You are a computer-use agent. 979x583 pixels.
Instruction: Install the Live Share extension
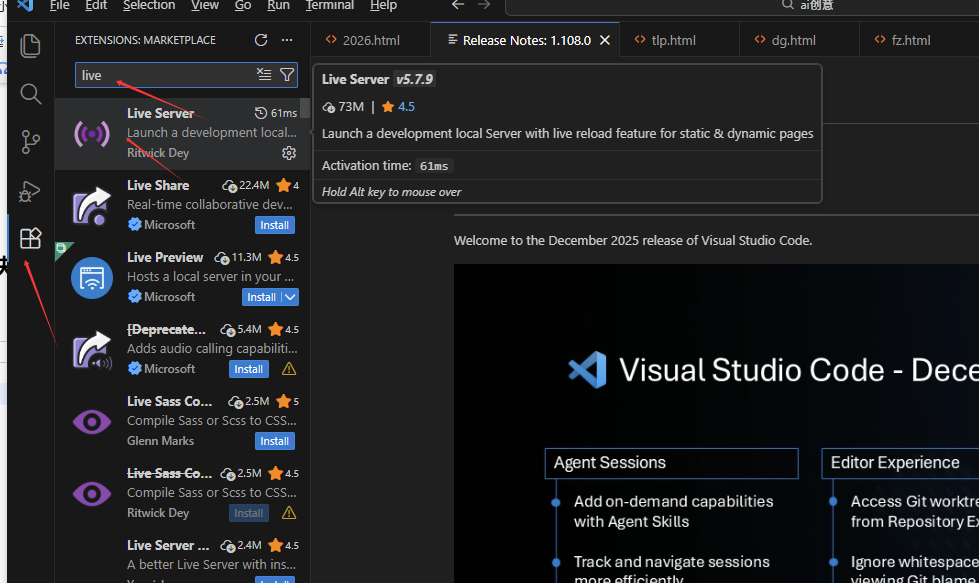point(275,225)
